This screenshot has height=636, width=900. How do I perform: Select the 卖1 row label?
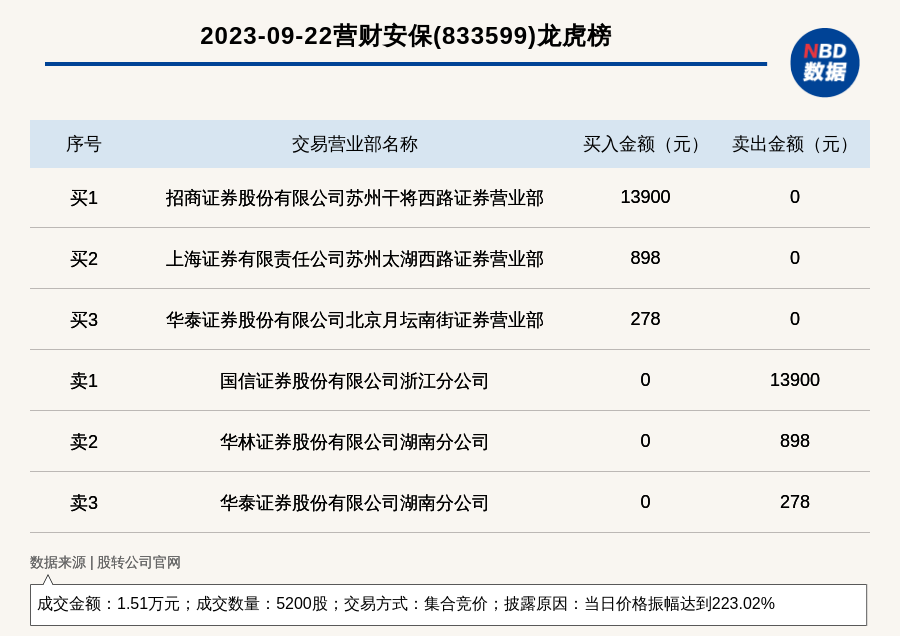tap(84, 381)
